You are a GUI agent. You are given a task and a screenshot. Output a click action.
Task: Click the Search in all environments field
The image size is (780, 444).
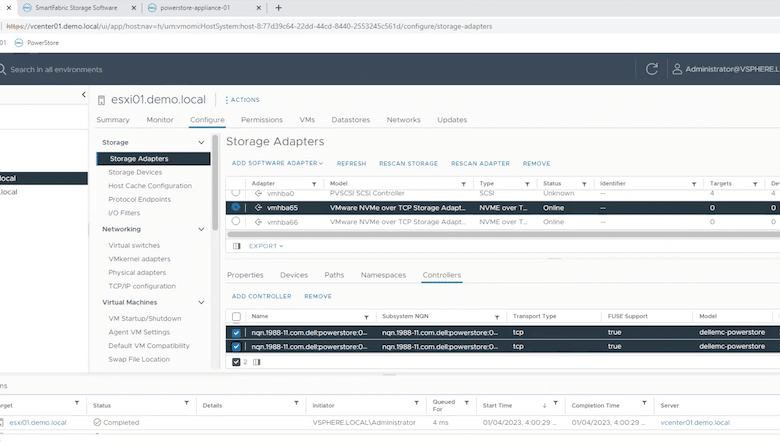click(x=56, y=70)
